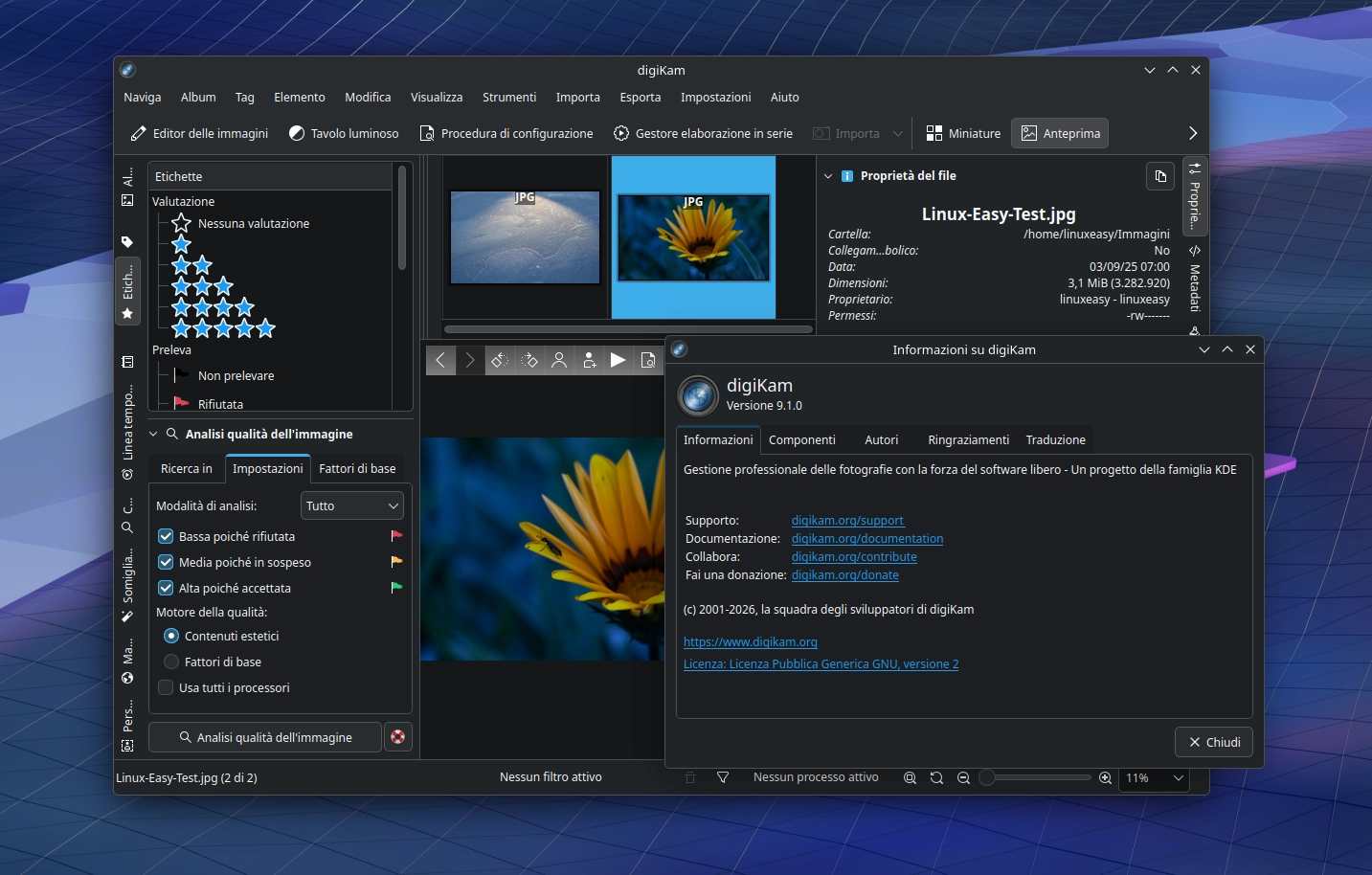Uncheck Alta poiché accettata checkbox

(x=166, y=588)
